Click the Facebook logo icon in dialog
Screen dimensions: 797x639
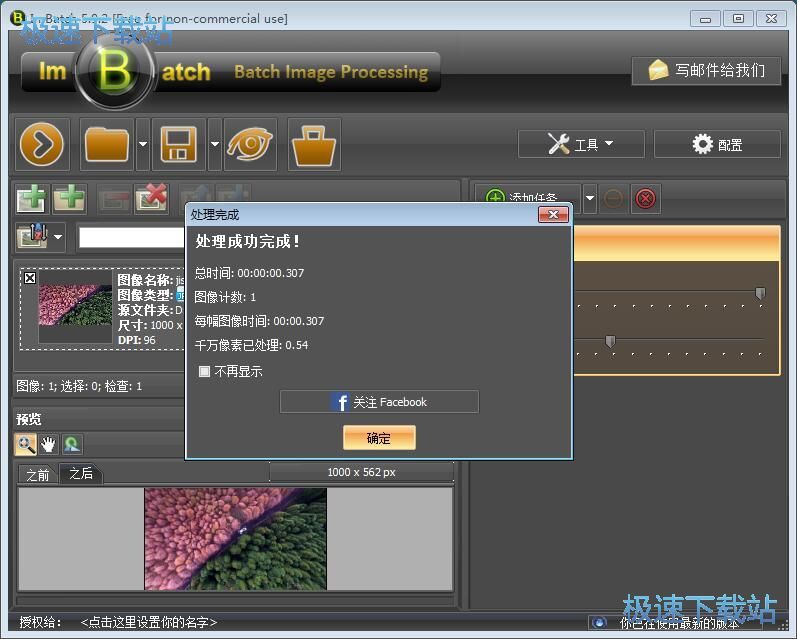click(342, 402)
